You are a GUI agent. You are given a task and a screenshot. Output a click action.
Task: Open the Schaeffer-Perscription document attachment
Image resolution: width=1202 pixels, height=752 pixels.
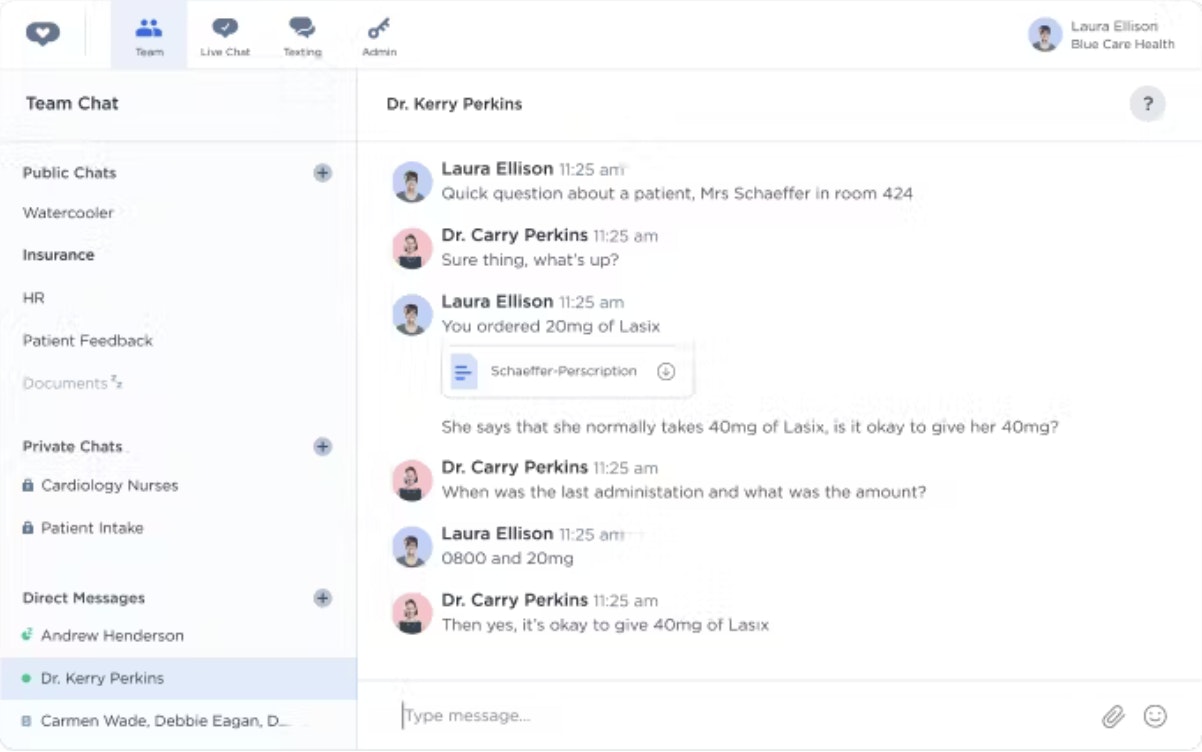pos(562,372)
